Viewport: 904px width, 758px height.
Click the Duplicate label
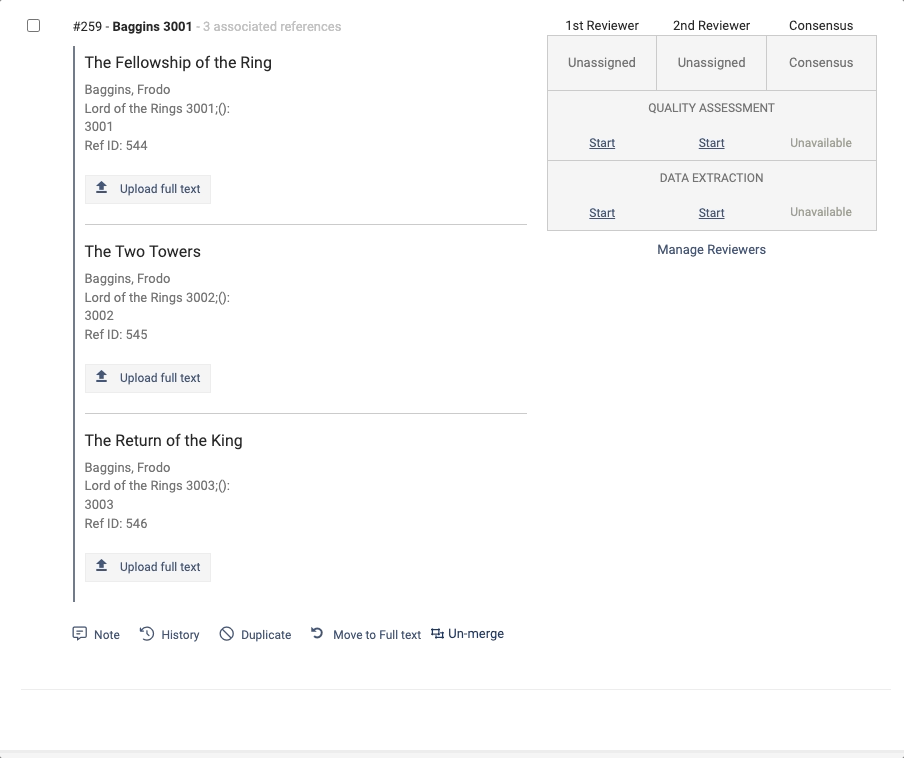pos(266,635)
